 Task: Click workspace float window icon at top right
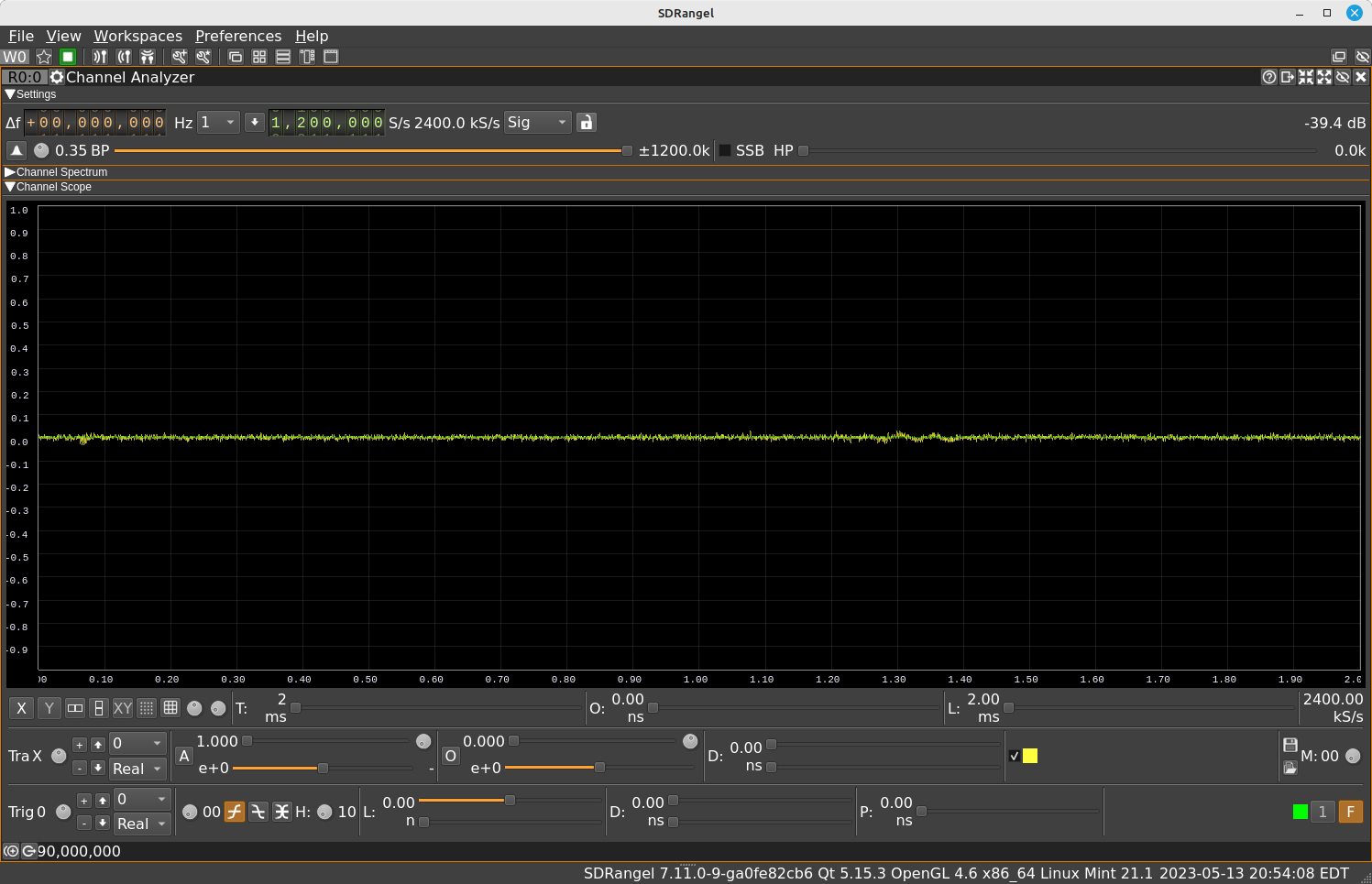(x=1339, y=57)
